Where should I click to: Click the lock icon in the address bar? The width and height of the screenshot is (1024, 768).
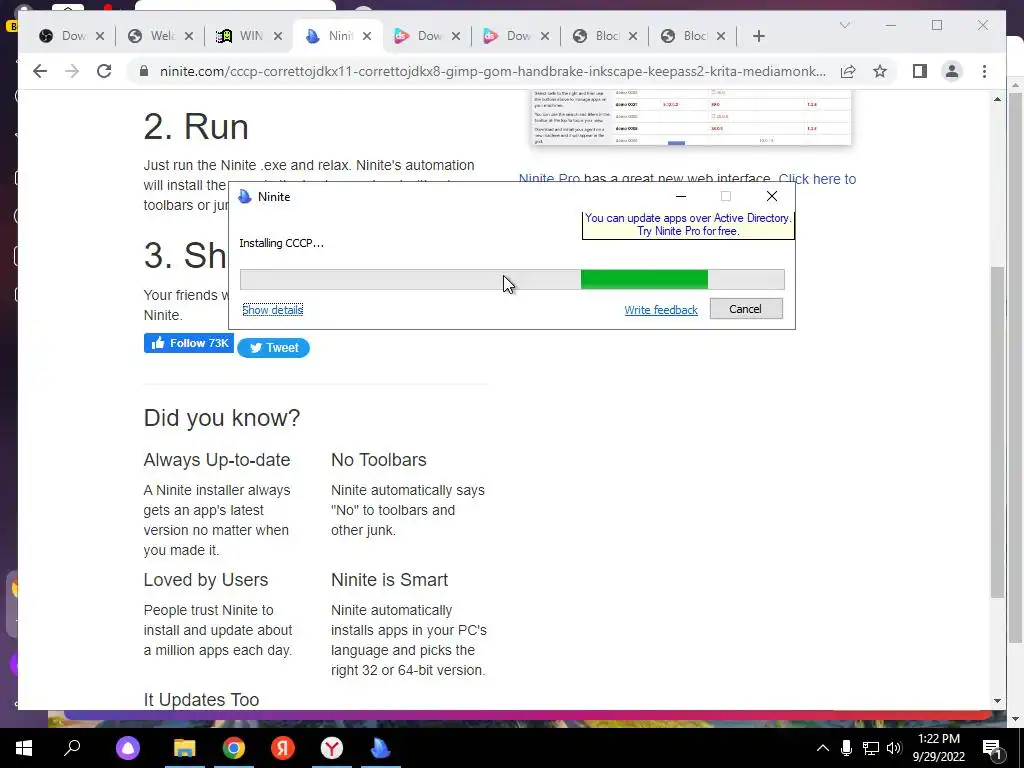point(144,71)
